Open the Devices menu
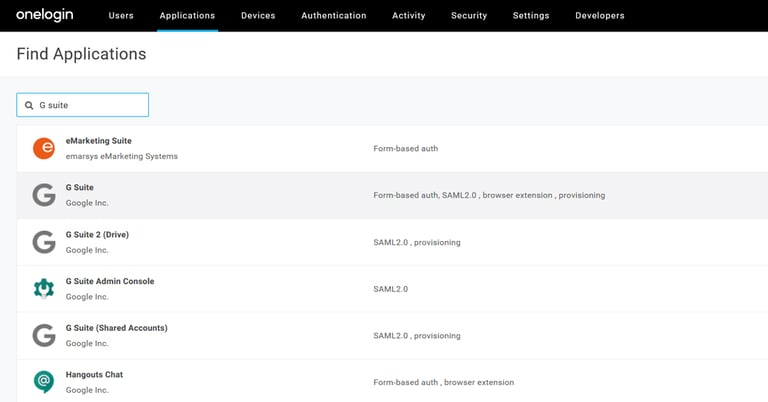The height and width of the screenshot is (402, 768). pos(258,16)
